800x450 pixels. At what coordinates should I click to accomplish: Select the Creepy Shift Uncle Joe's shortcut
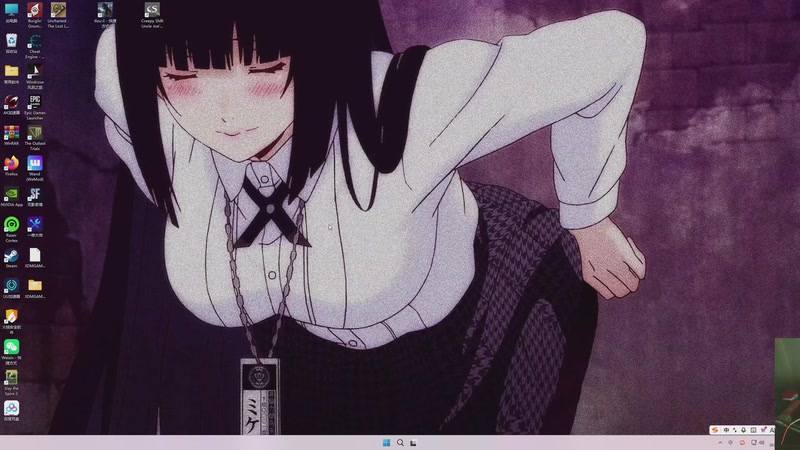152,15
